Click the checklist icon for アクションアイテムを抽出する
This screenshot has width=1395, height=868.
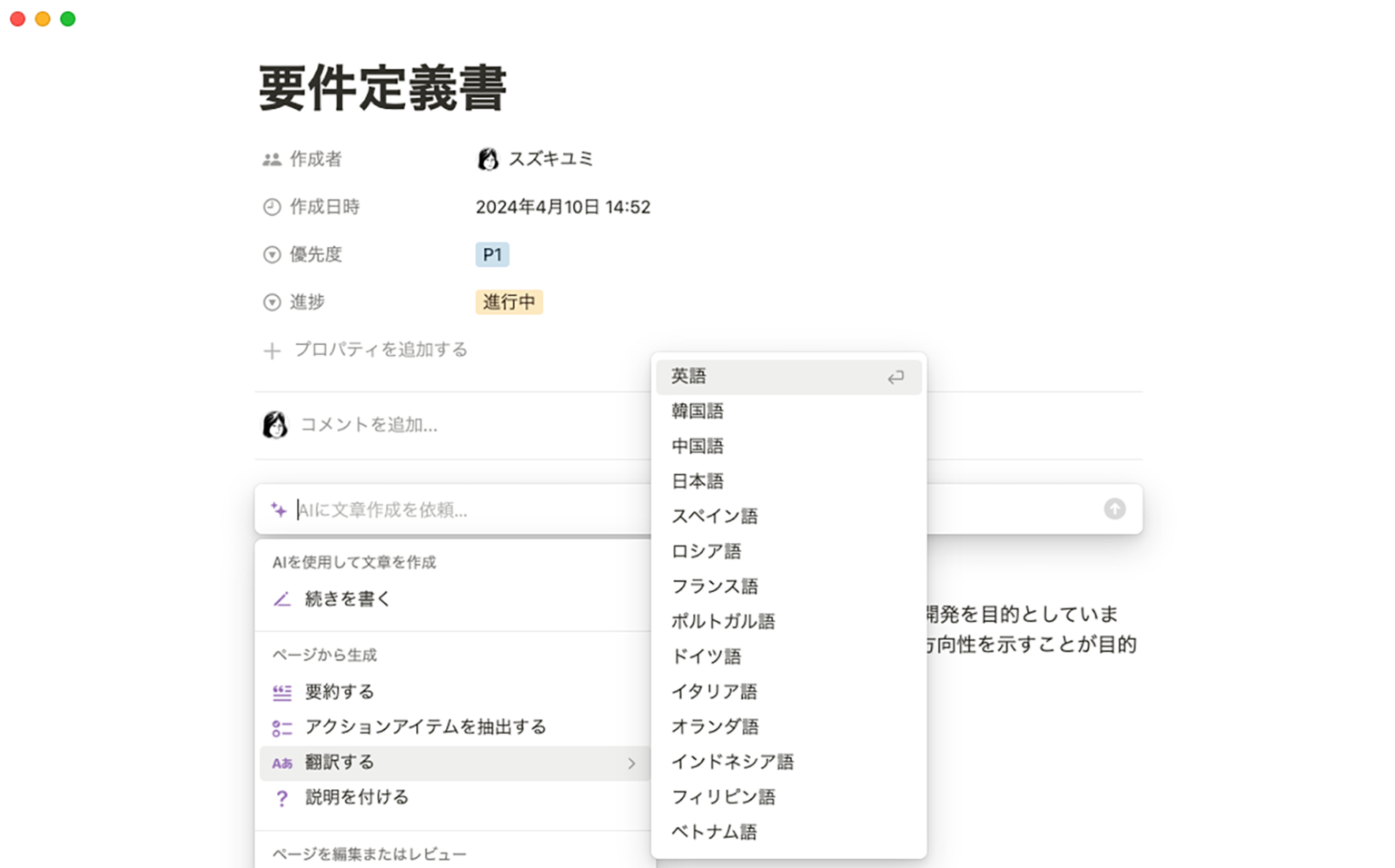point(282,726)
